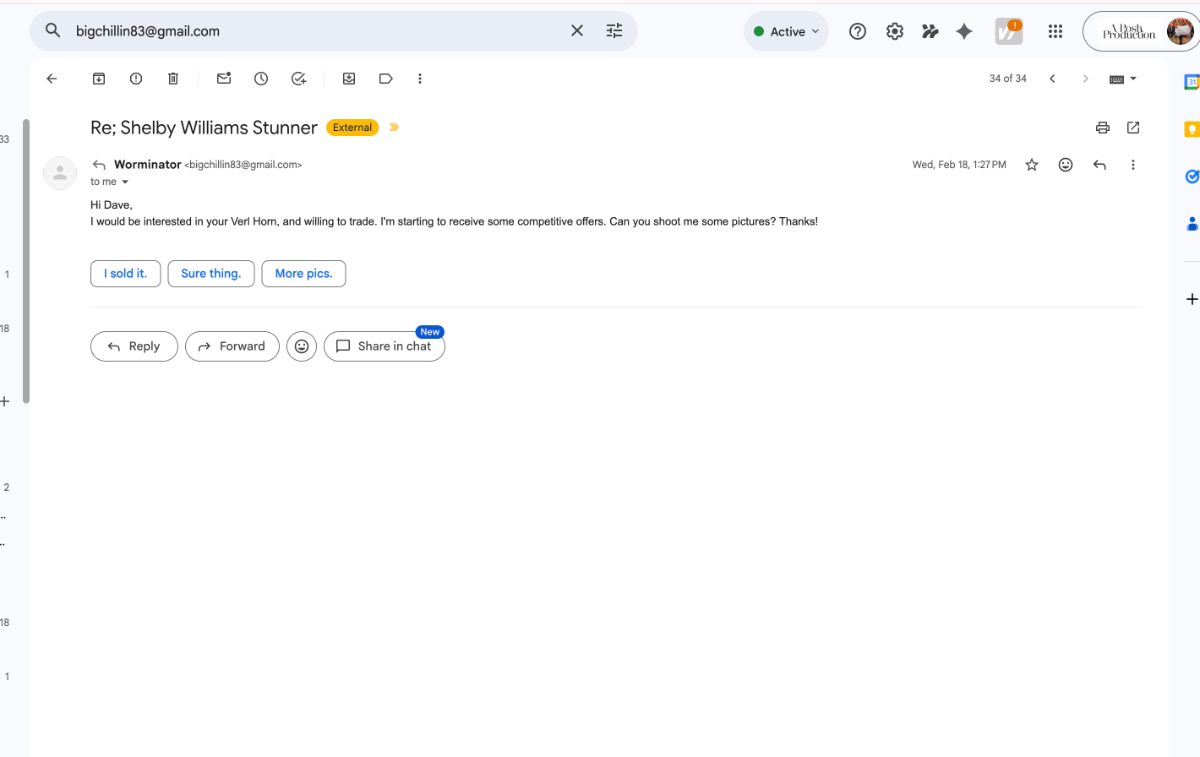This screenshot has height=757, width=1200.
Task: Open Google Calendar in side panel
Action: pyautogui.click(x=1191, y=82)
